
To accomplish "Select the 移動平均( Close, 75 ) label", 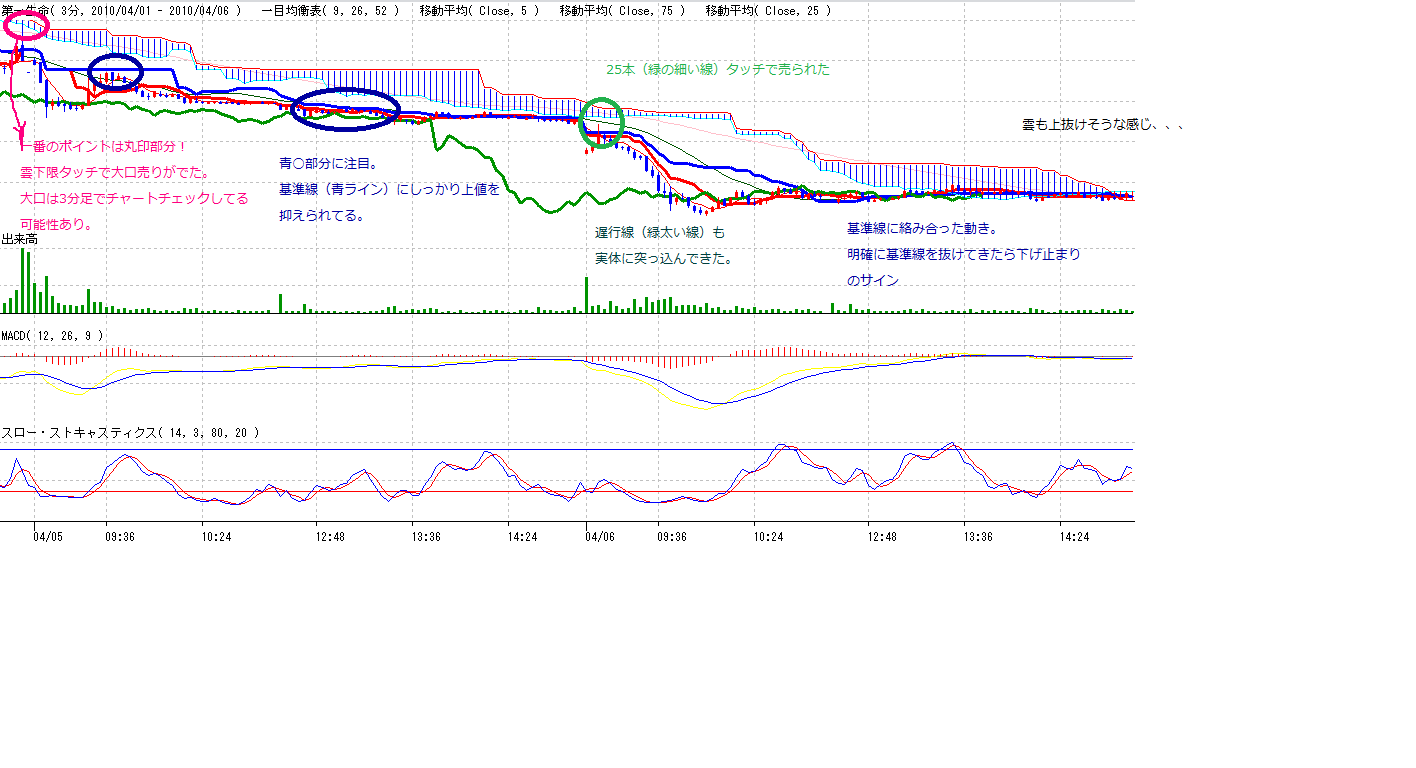I will click(x=622, y=10).
